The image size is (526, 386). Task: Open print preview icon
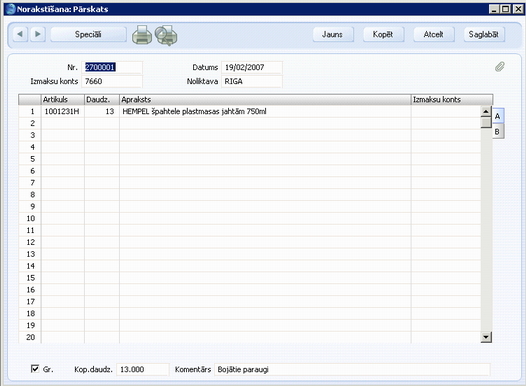coord(166,35)
